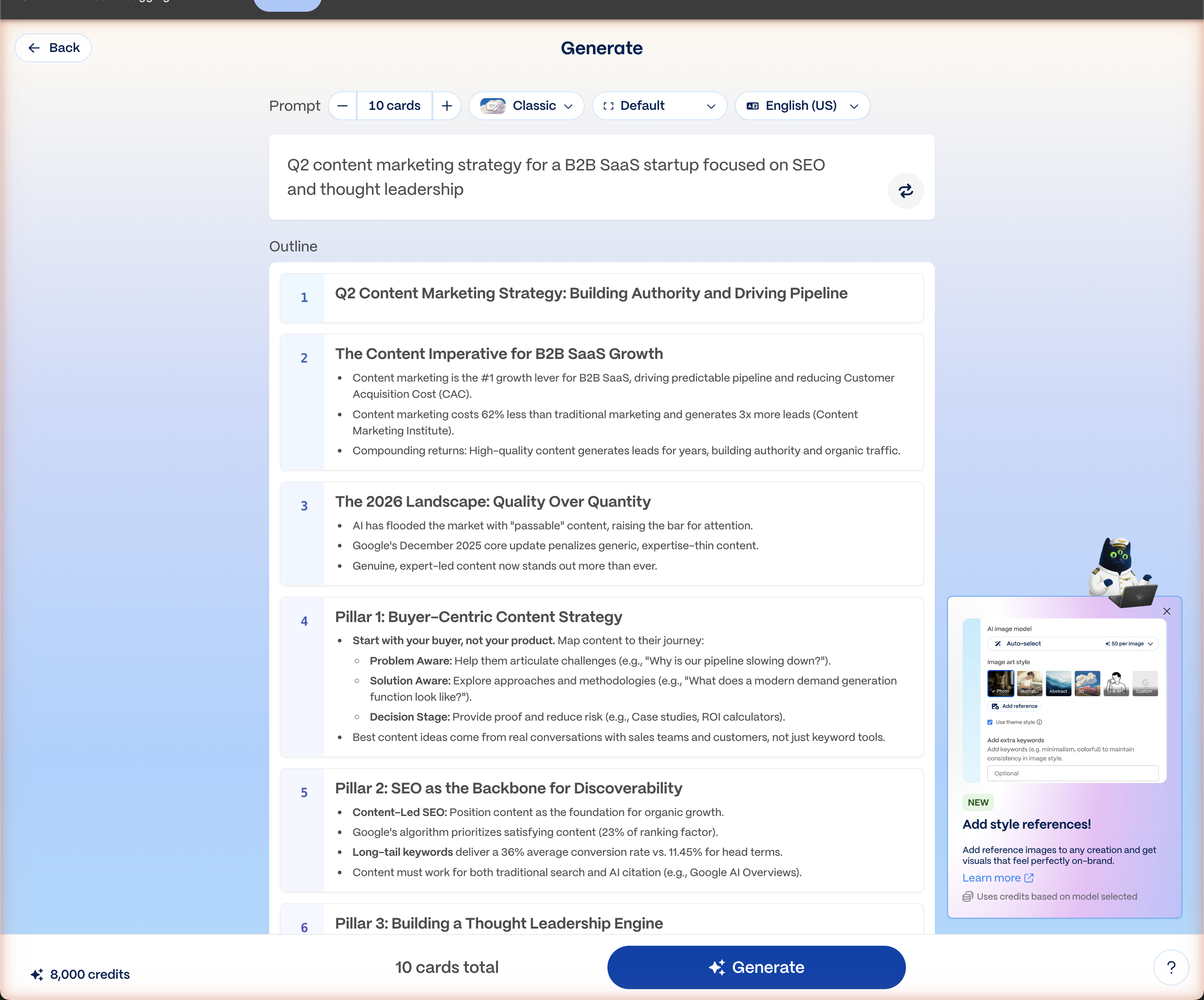Decrease card count with the minus icon

[x=342, y=105]
